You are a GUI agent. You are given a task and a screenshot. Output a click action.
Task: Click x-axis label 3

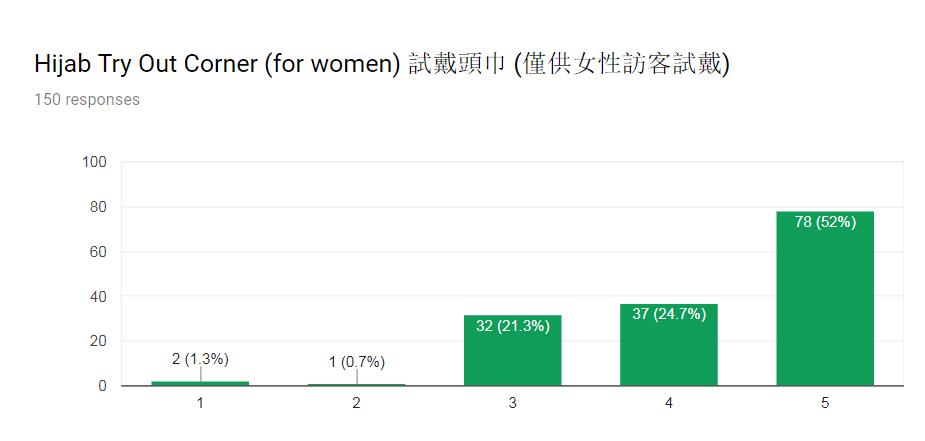coord(513,403)
